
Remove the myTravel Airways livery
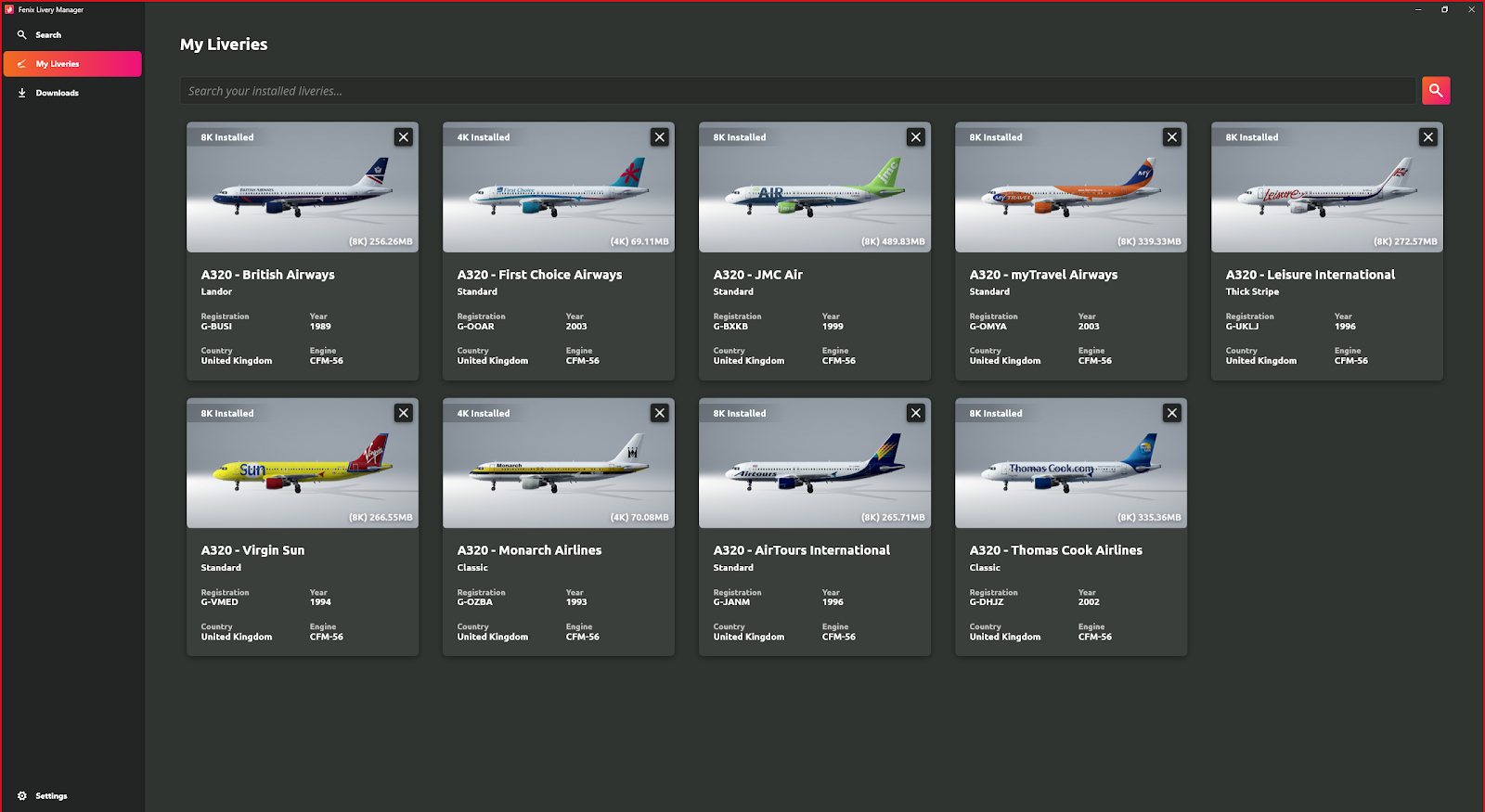[x=1172, y=137]
